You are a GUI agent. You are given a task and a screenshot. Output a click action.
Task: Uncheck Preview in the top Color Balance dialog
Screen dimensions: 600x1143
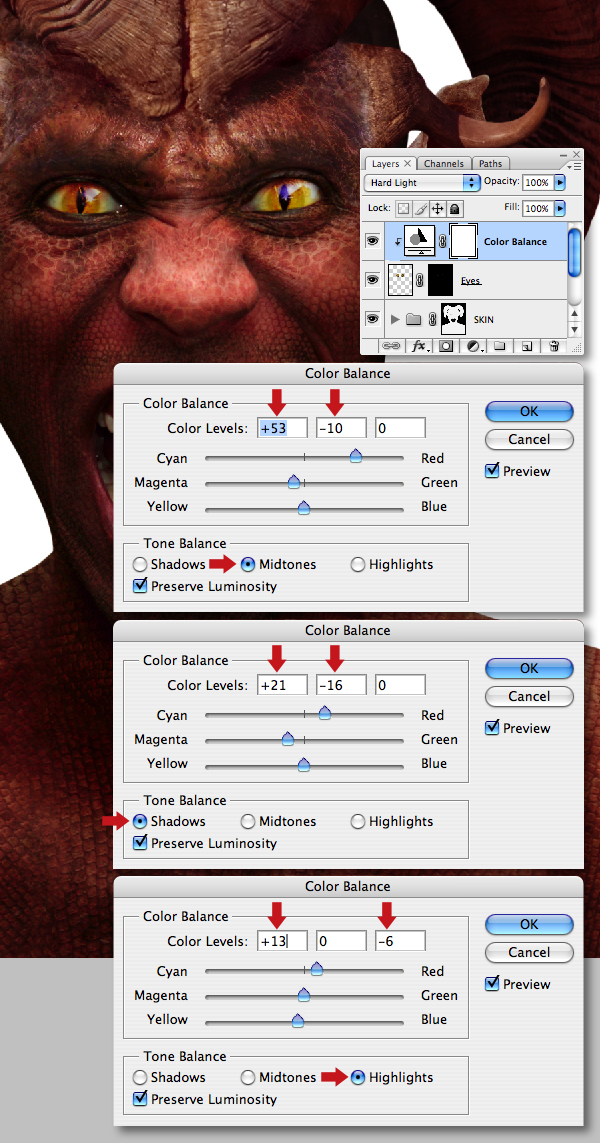(x=492, y=471)
